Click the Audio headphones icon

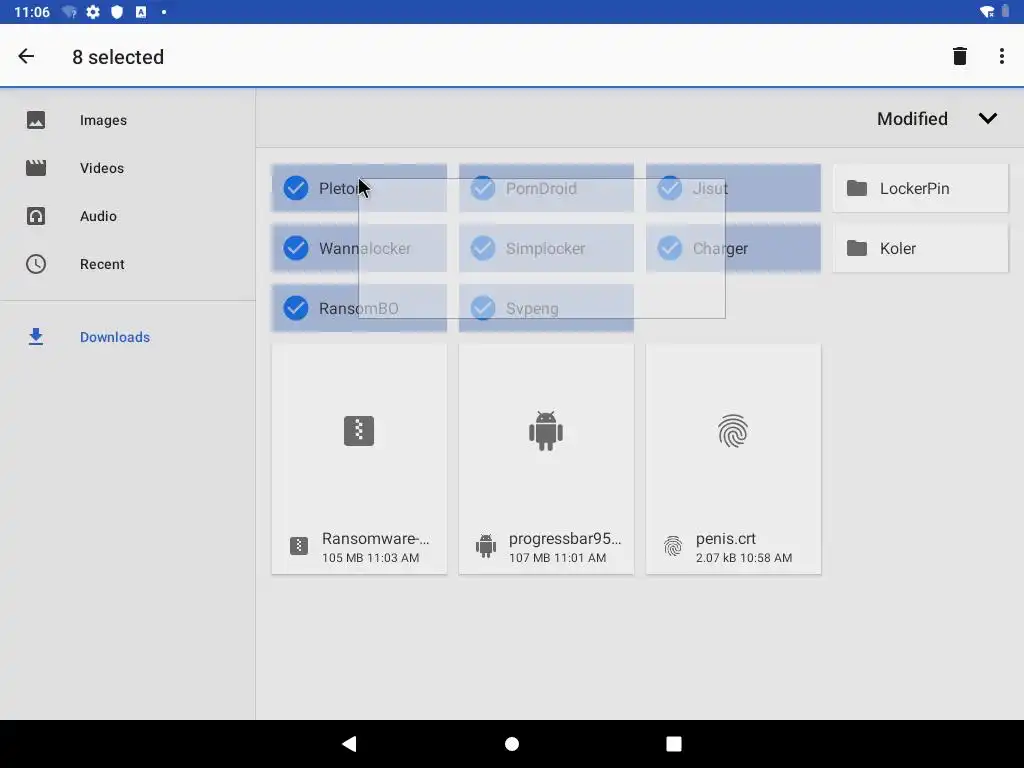[36, 216]
